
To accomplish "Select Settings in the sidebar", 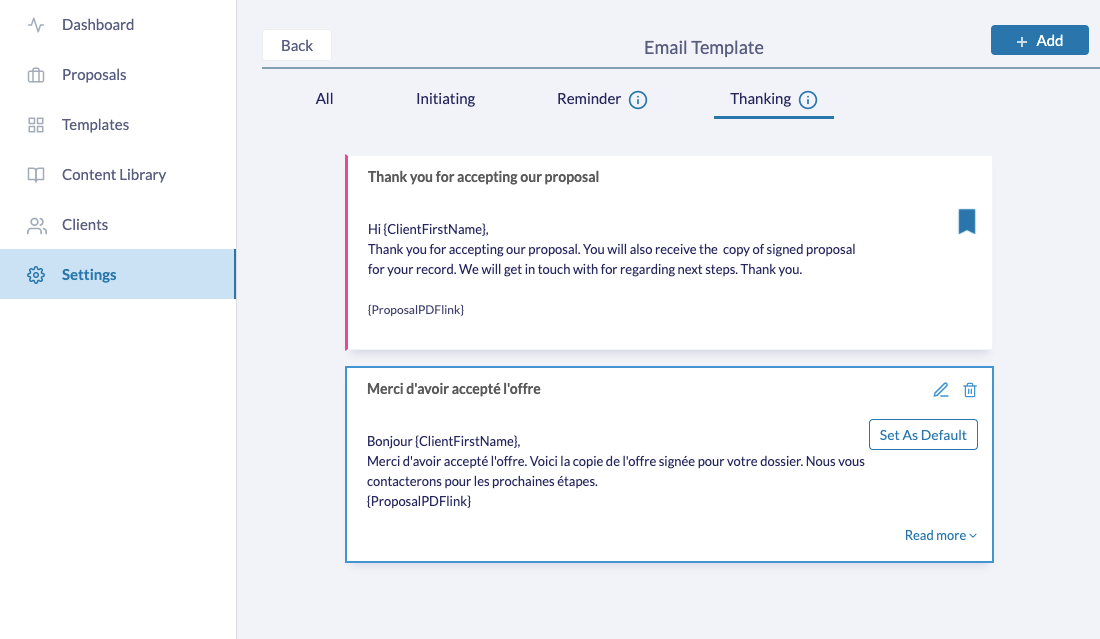I will coord(118,274).
